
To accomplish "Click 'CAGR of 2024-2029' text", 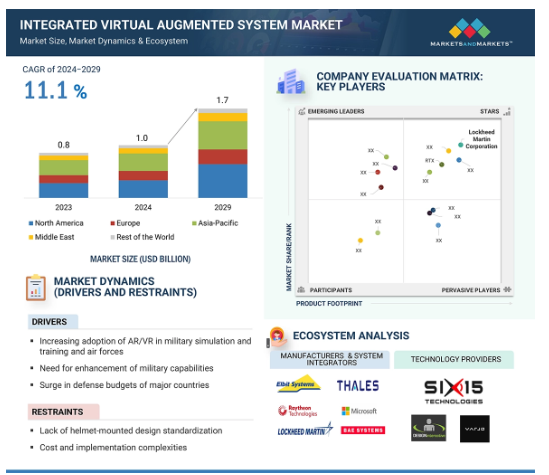I will (x=61, y=69).
